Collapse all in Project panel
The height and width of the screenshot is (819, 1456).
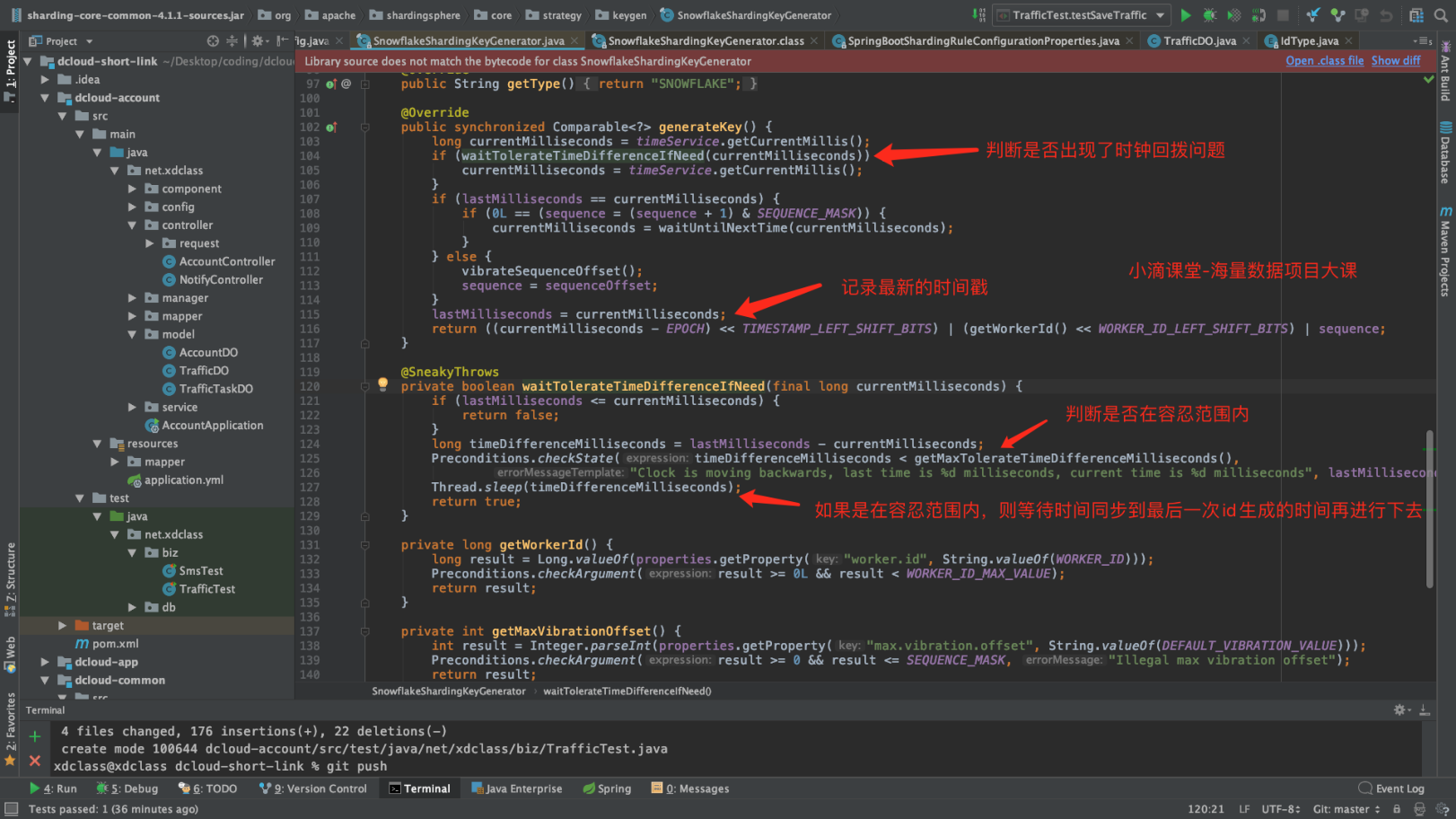(232, 41)
